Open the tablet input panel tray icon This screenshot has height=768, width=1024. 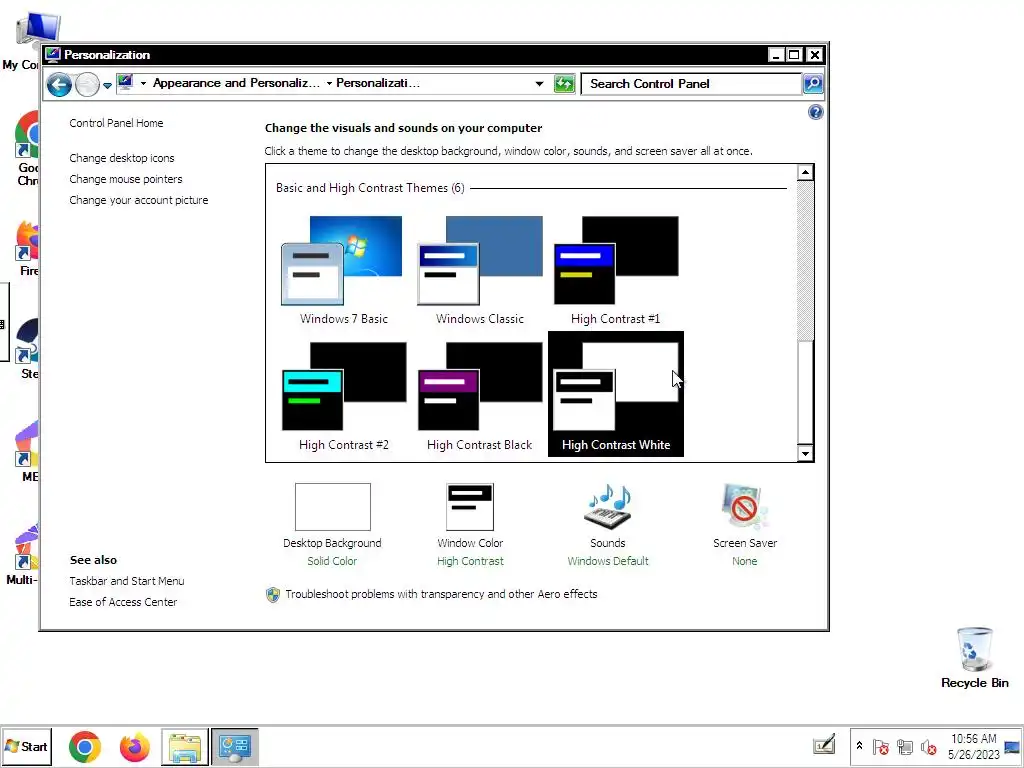(x=824, y=745)
